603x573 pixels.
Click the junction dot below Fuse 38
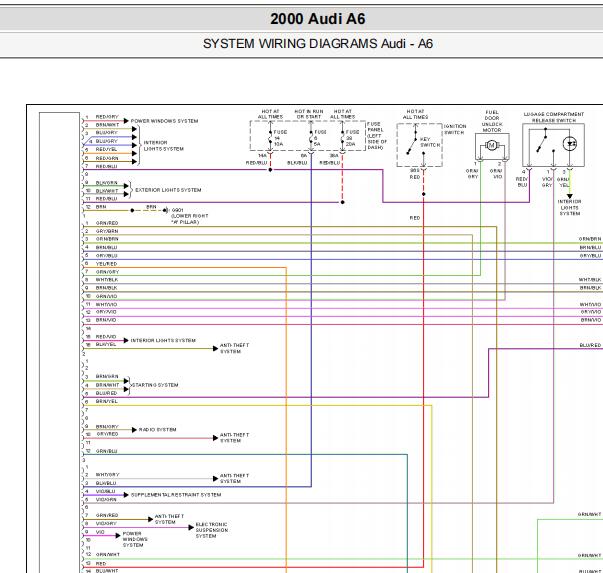(342, 202)
